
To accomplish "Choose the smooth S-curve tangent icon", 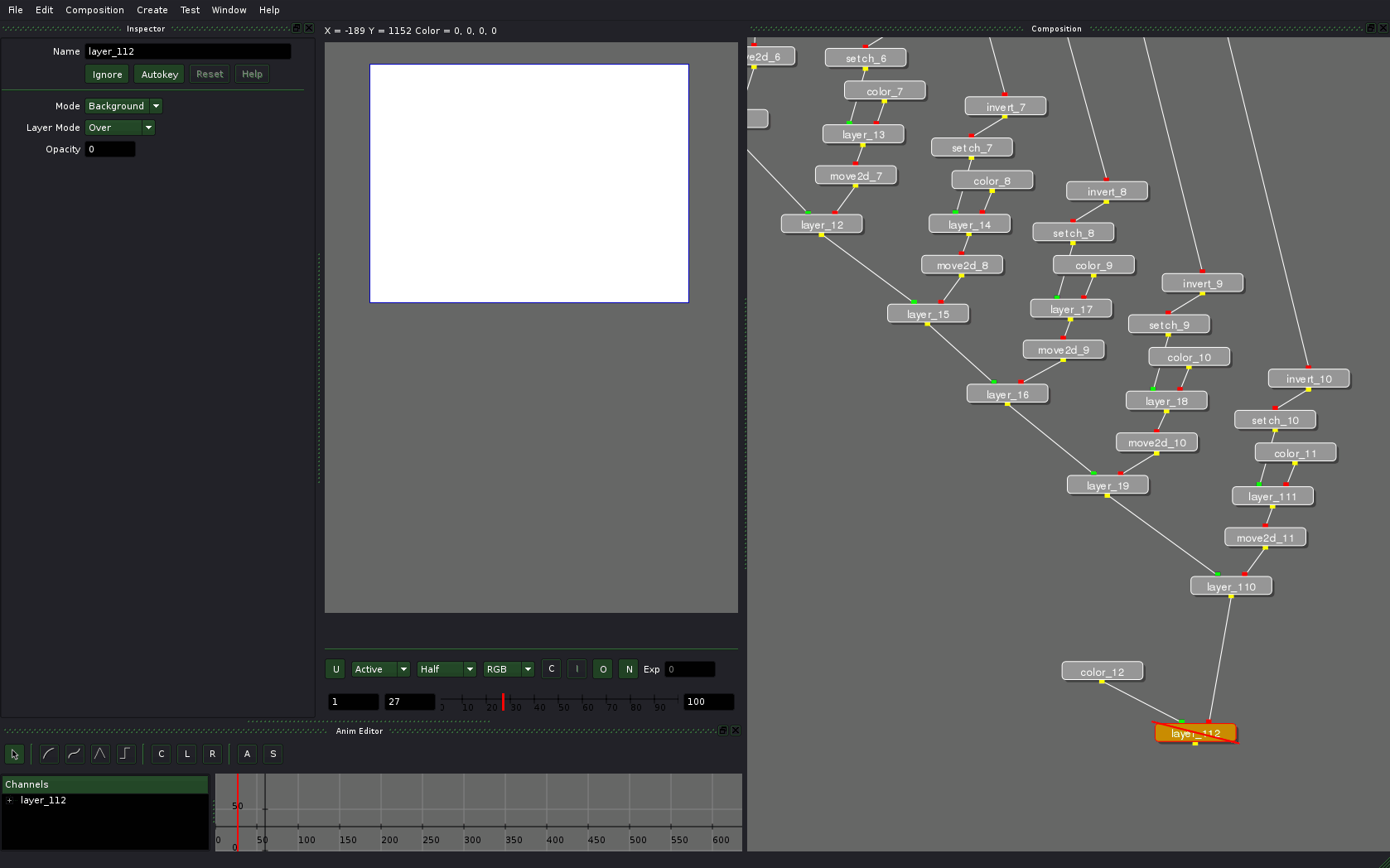I will [75, 754].
